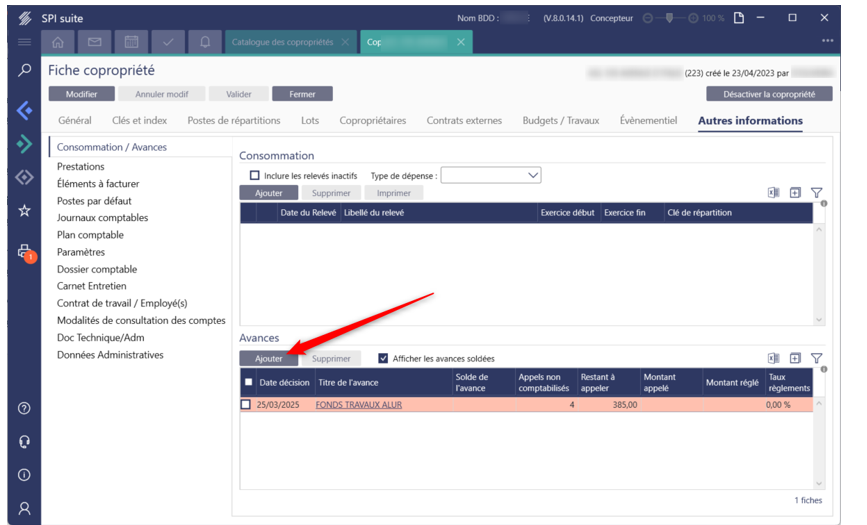This screenshot has height=525, width=867.
Task: Open the notifications bell icon
Action: 205,42
